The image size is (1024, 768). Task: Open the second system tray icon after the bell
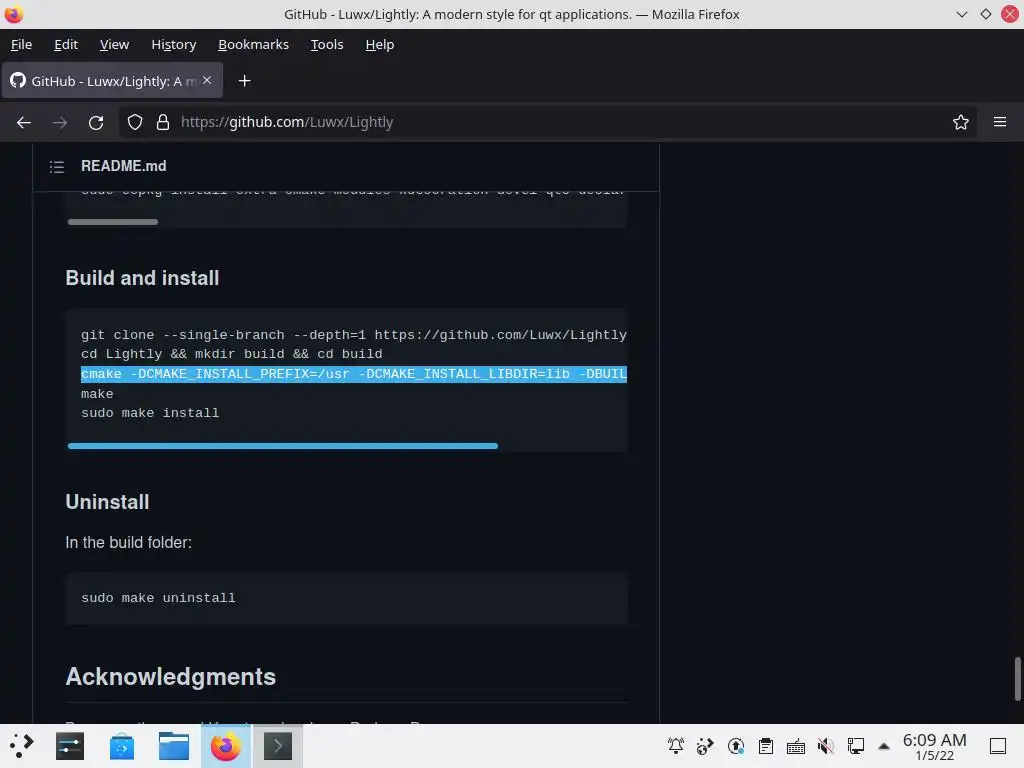pyautogui.click(x=705, y=746)
